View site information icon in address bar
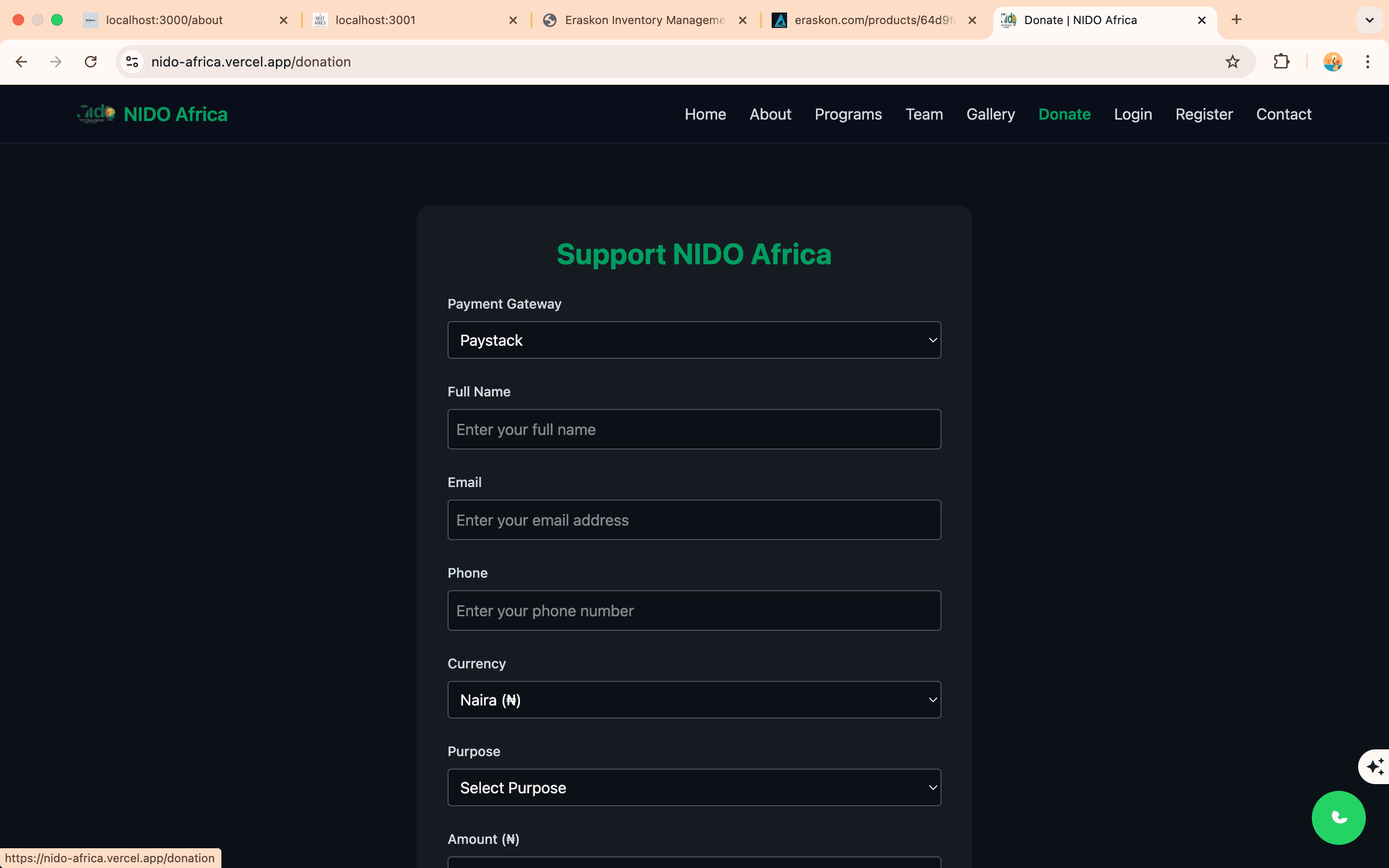 point(133,62)
